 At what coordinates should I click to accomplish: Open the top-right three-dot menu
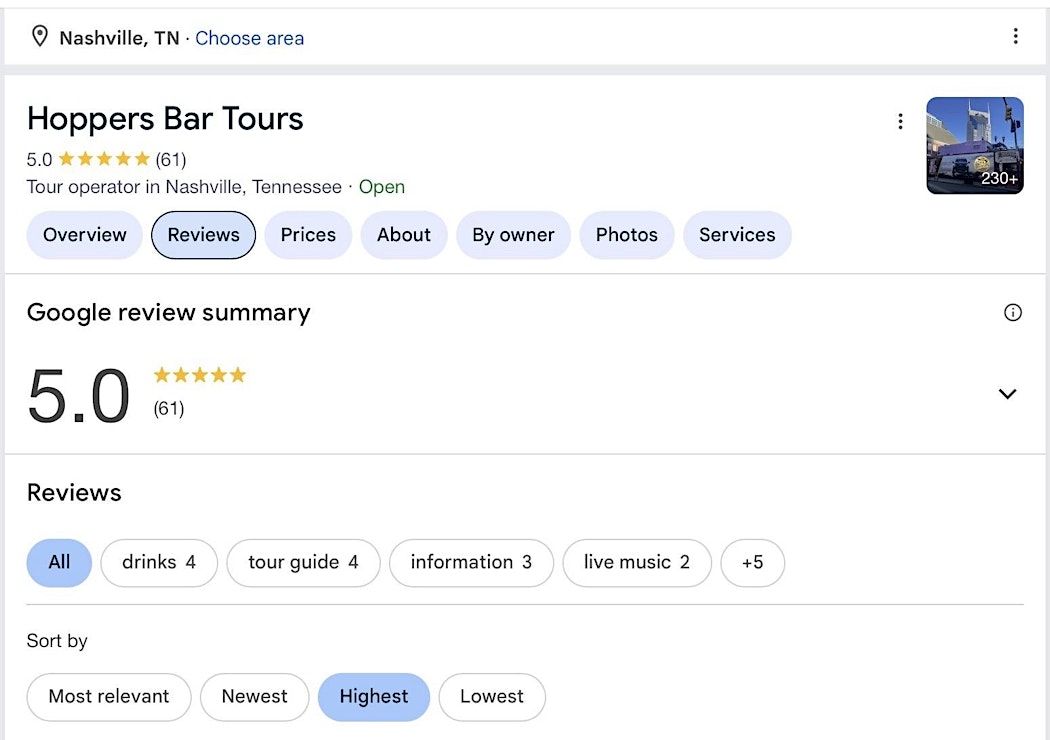tap(1015, 37)
